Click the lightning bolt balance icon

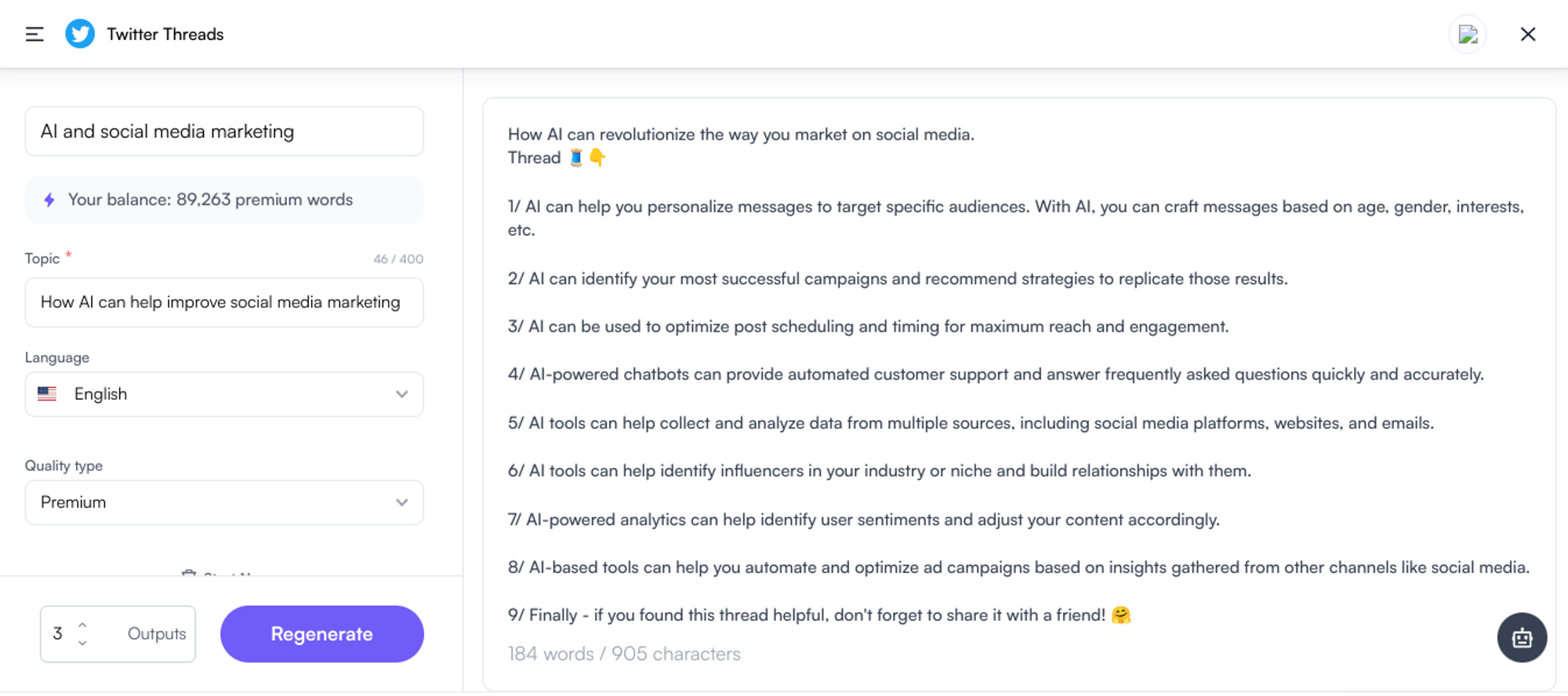49,200
